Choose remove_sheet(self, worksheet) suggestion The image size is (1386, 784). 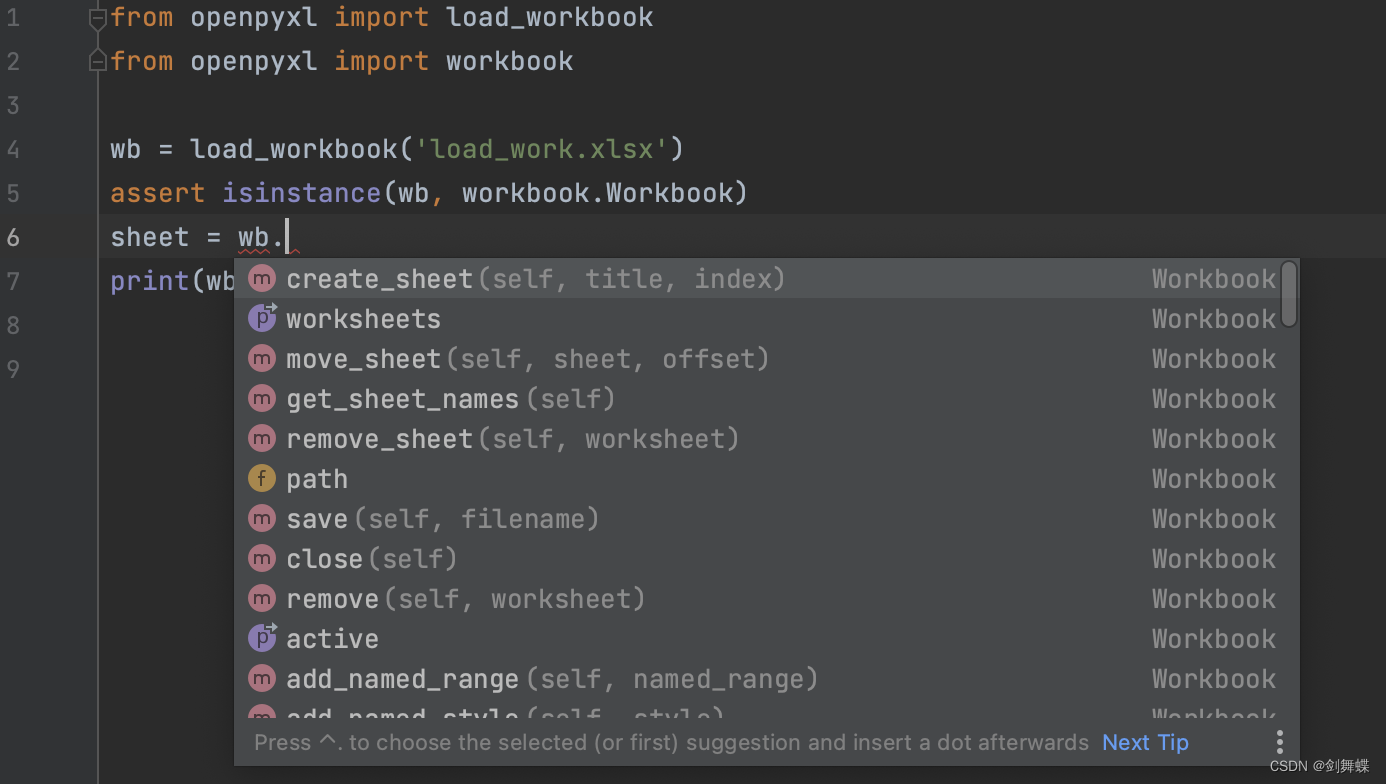click(x=757, y=439)
